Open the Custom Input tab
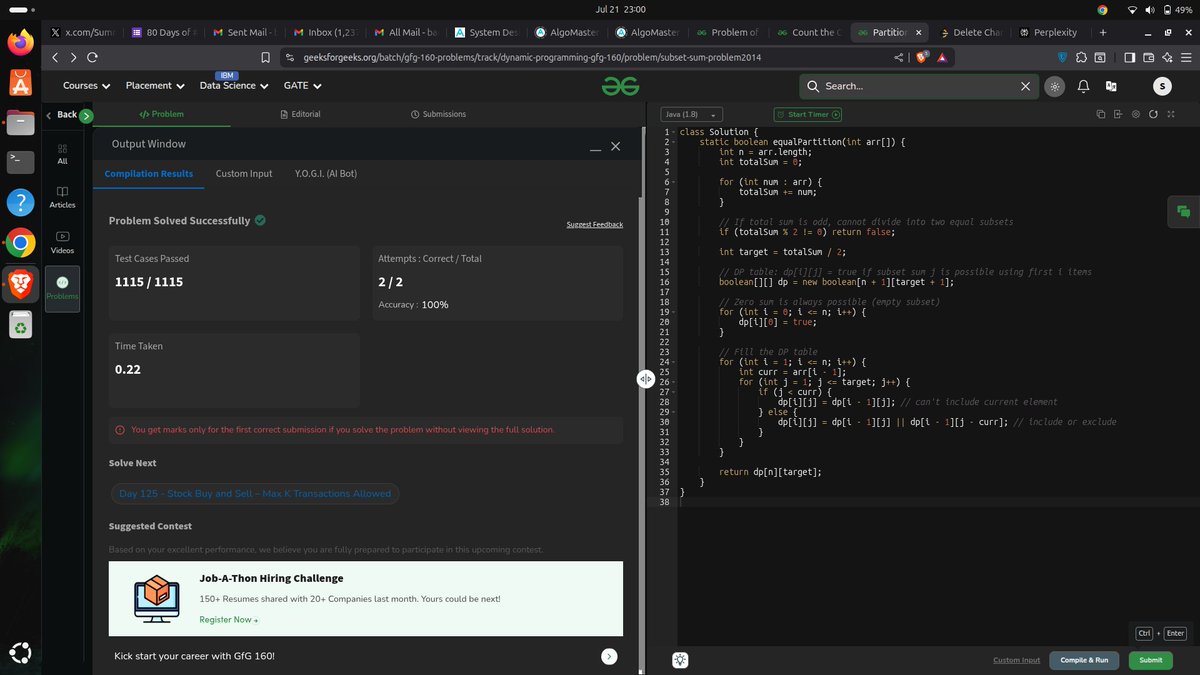This screenshot has width=1200, height=675. (244, 173)
